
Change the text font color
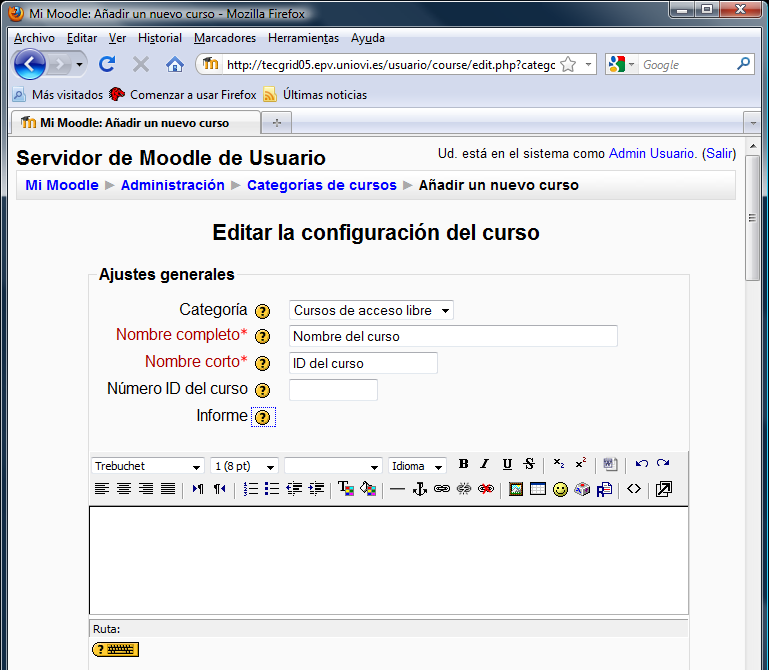click(346, 489)
